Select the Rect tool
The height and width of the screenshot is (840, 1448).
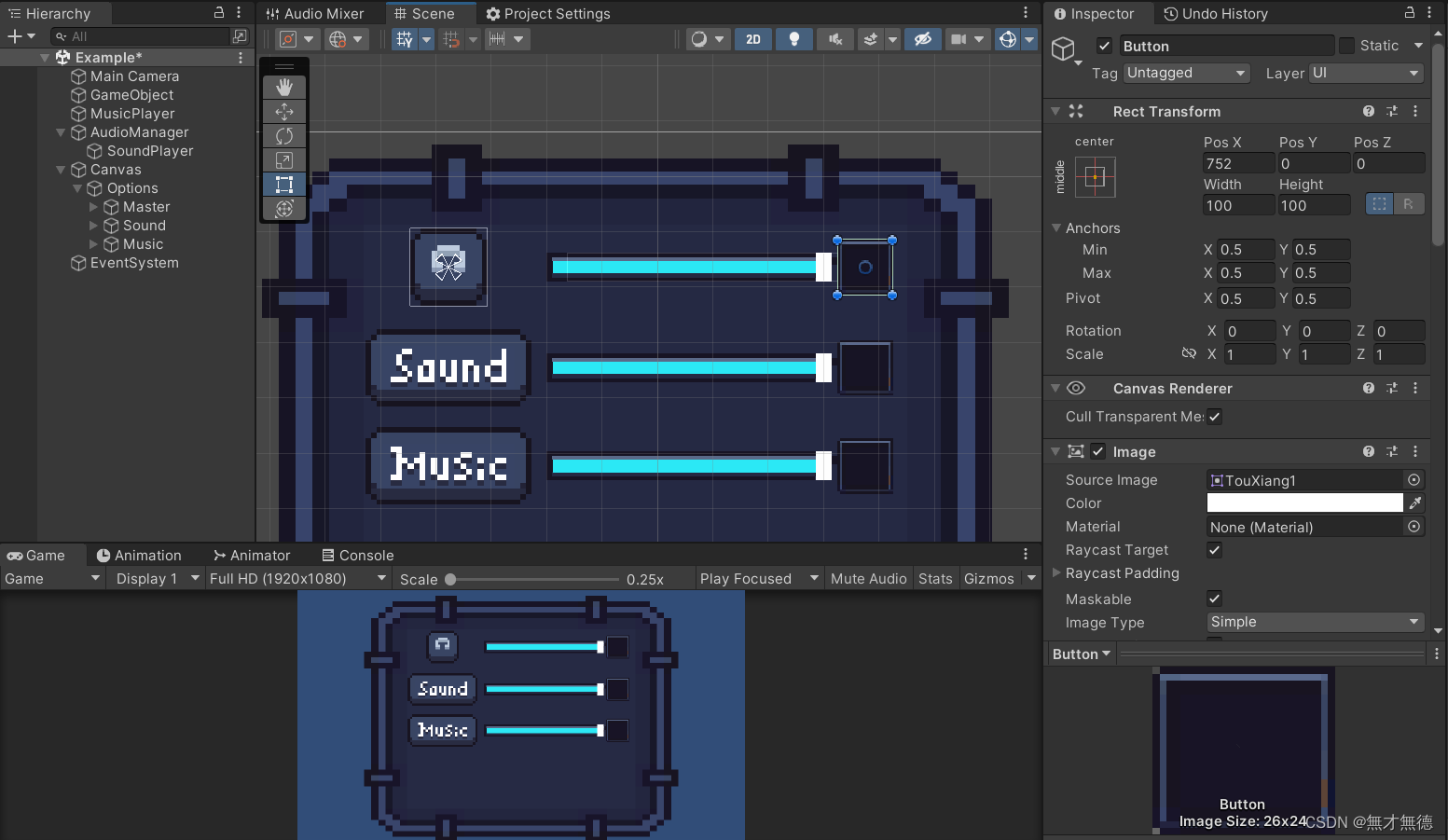284,185
